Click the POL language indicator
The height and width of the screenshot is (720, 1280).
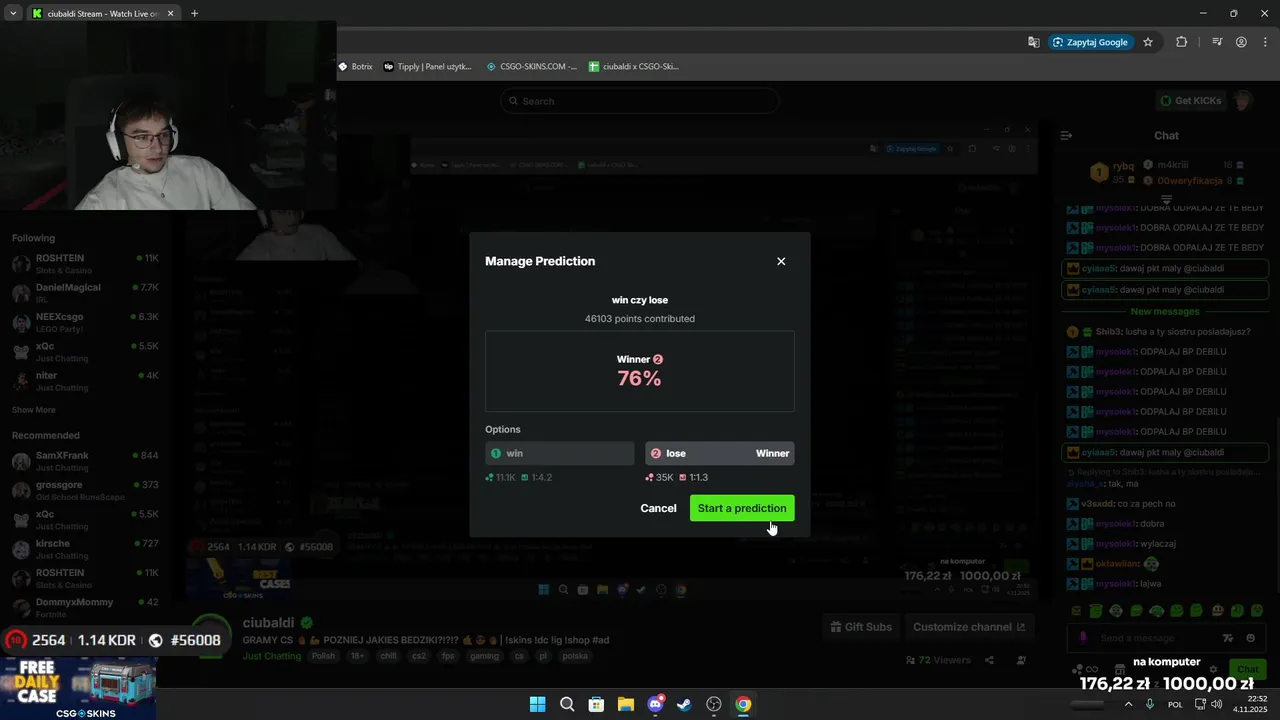click(x=1176, y=704)
